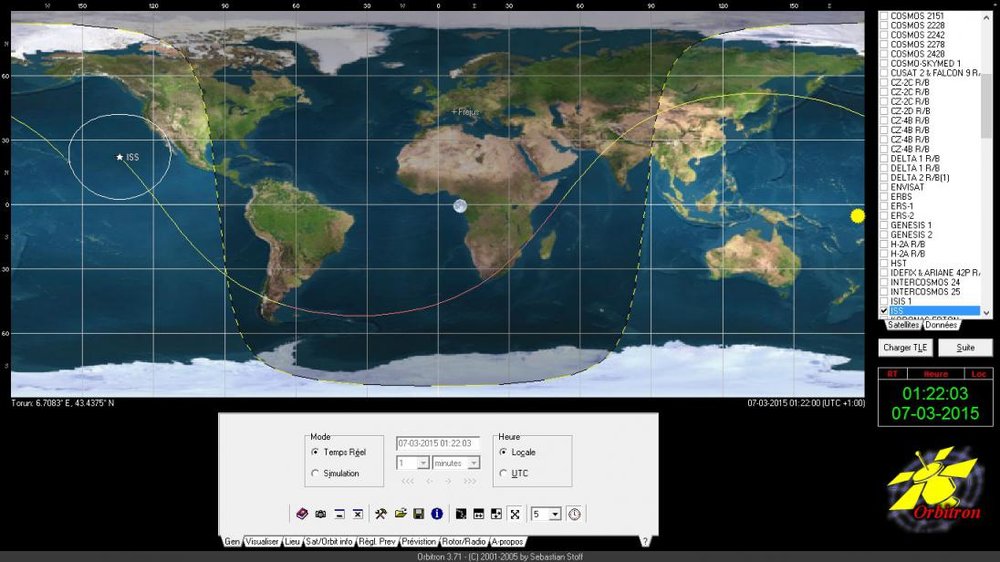Switch to the Visualiser tab

pyautogui.click(x=262, y=542)
